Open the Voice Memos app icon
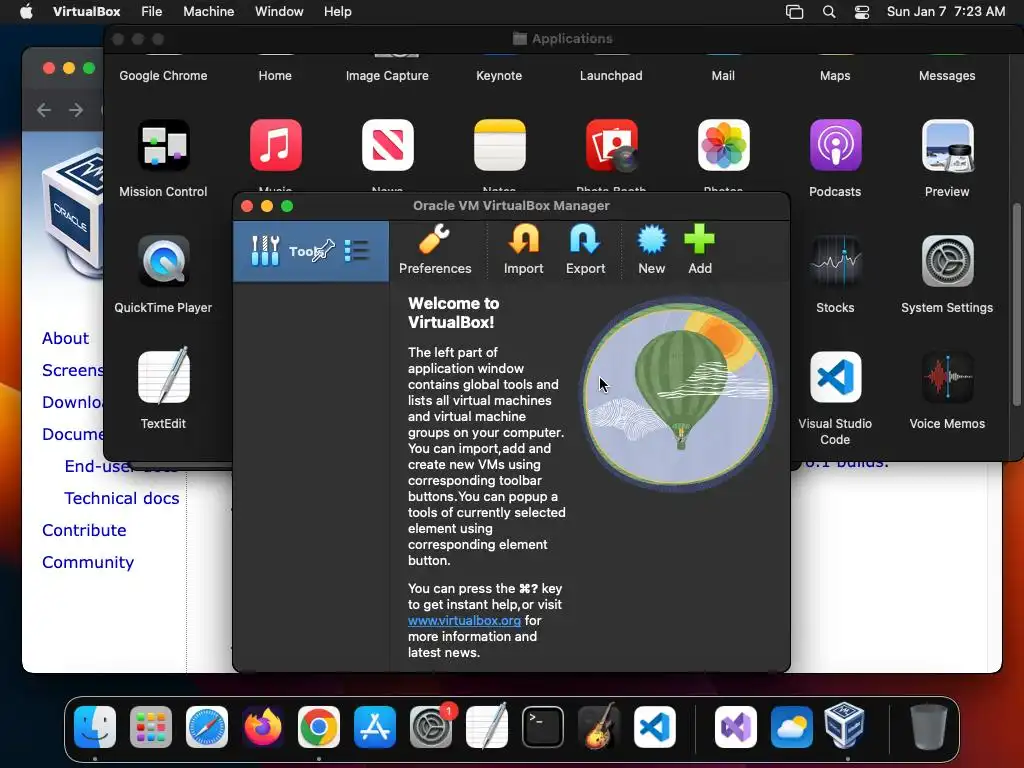This screenshot has height=768, width=1024. tap(948, 377)
